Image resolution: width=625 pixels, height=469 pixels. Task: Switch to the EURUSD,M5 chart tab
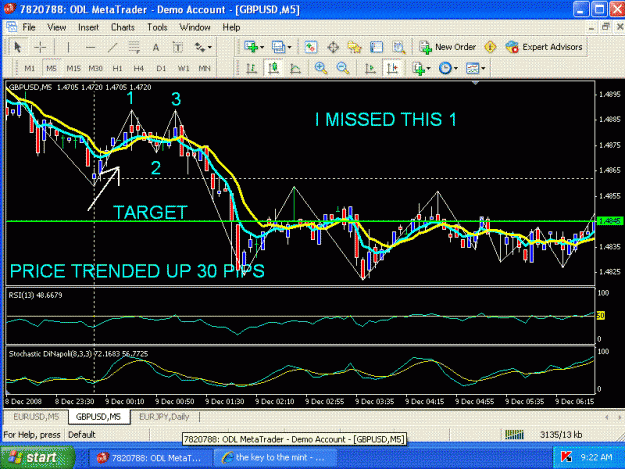[x=36, y=417]
